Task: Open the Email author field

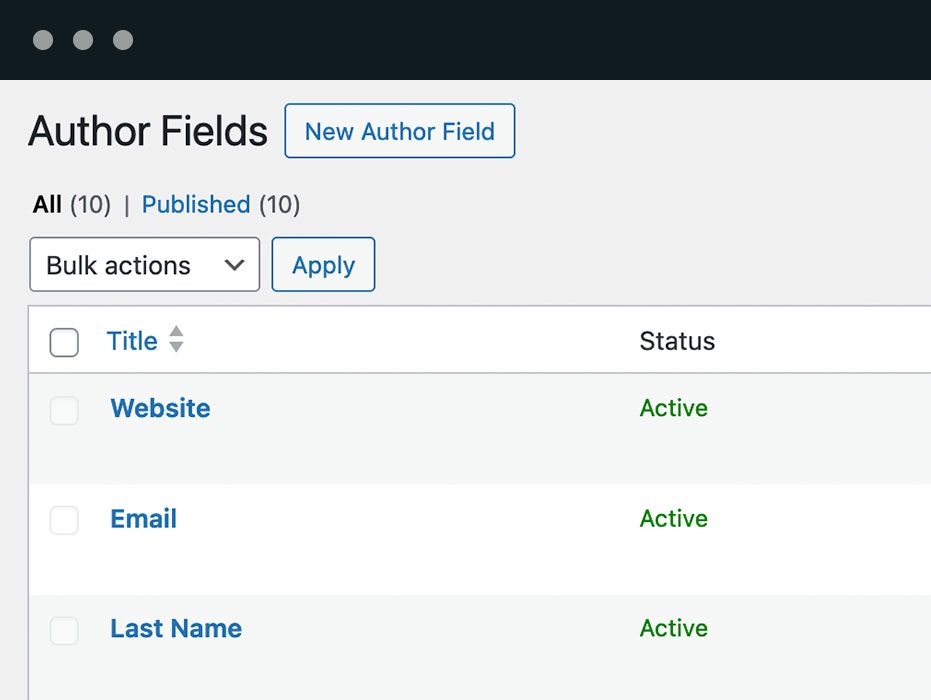Action: (143, 518)
